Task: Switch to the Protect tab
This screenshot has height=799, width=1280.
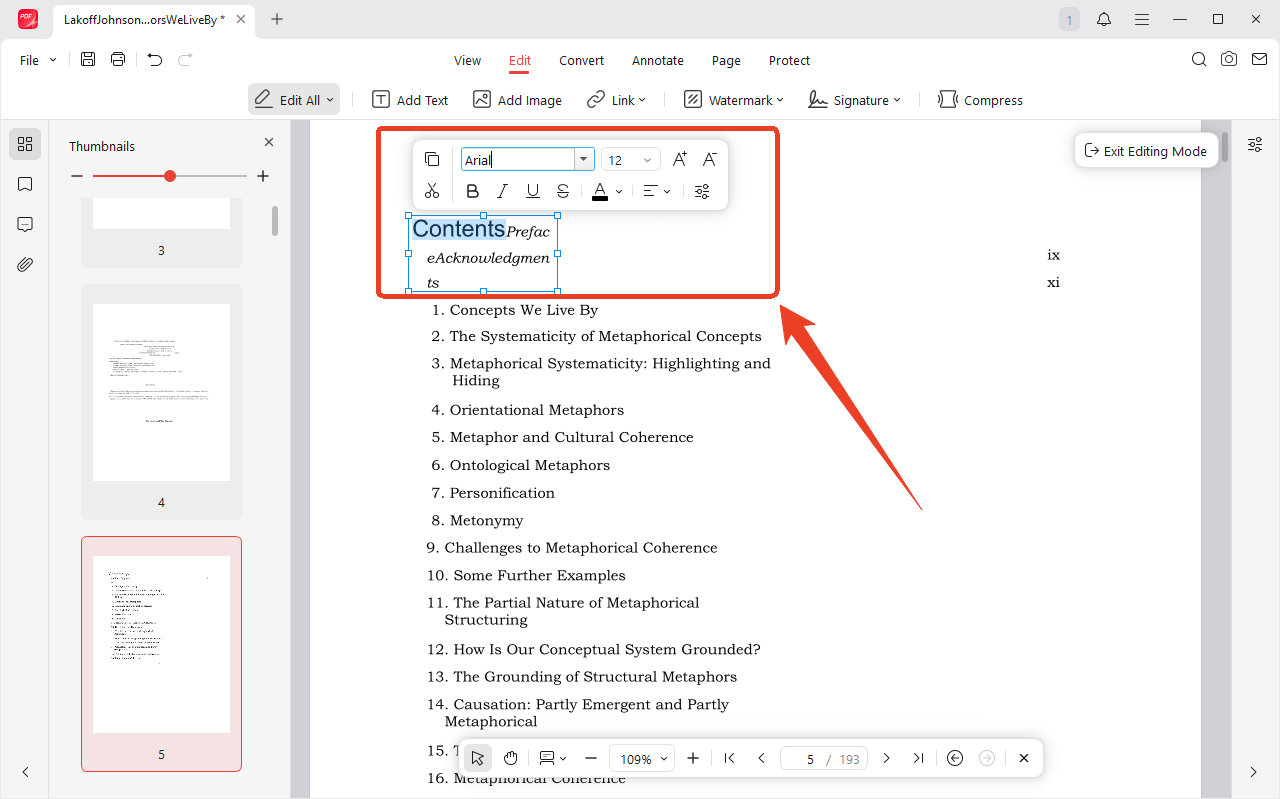Action: (789, 60)
